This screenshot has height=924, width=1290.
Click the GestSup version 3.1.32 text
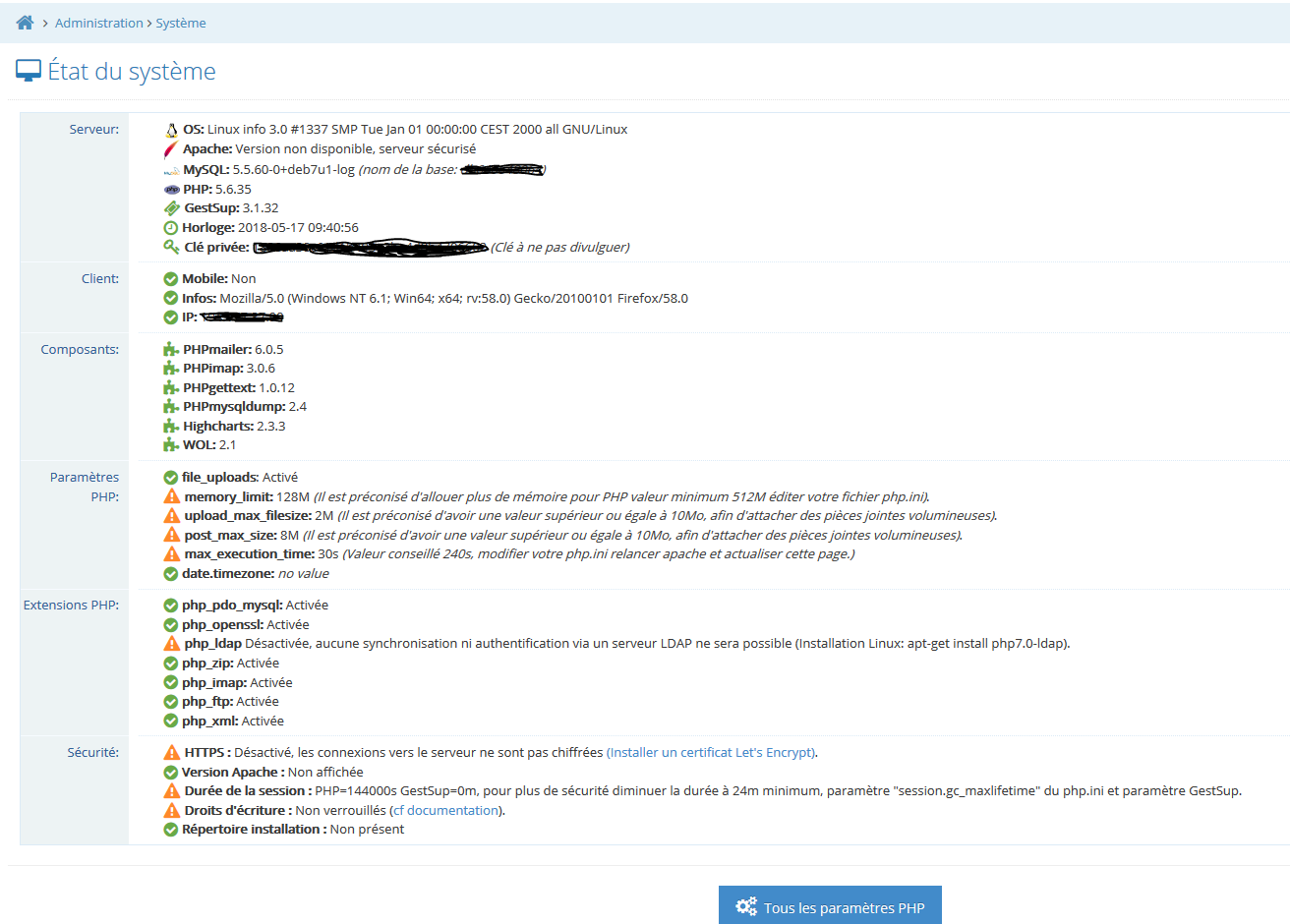click(x=261, y=207)
